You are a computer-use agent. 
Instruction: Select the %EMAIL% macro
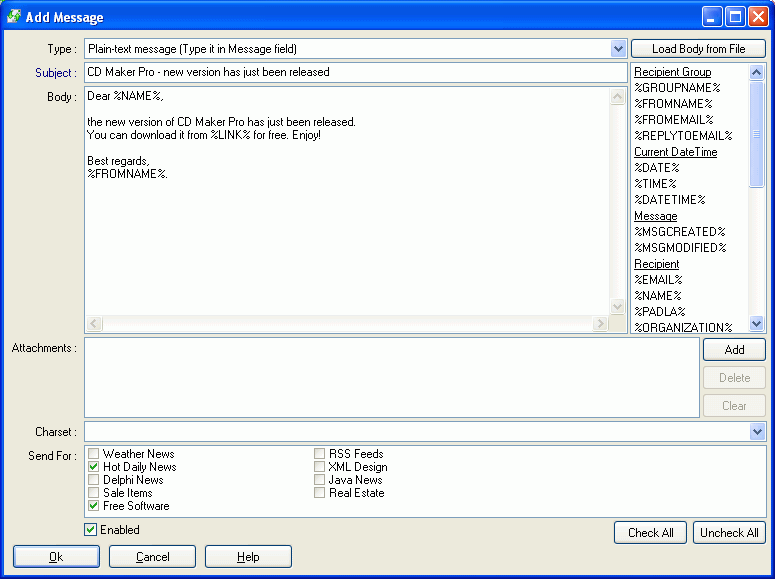658,280
